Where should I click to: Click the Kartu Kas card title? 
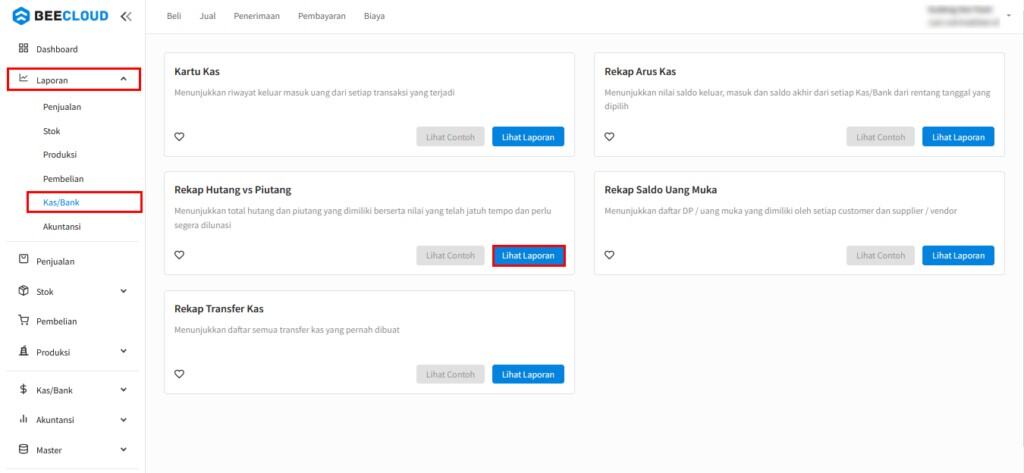tap(197, 71)
